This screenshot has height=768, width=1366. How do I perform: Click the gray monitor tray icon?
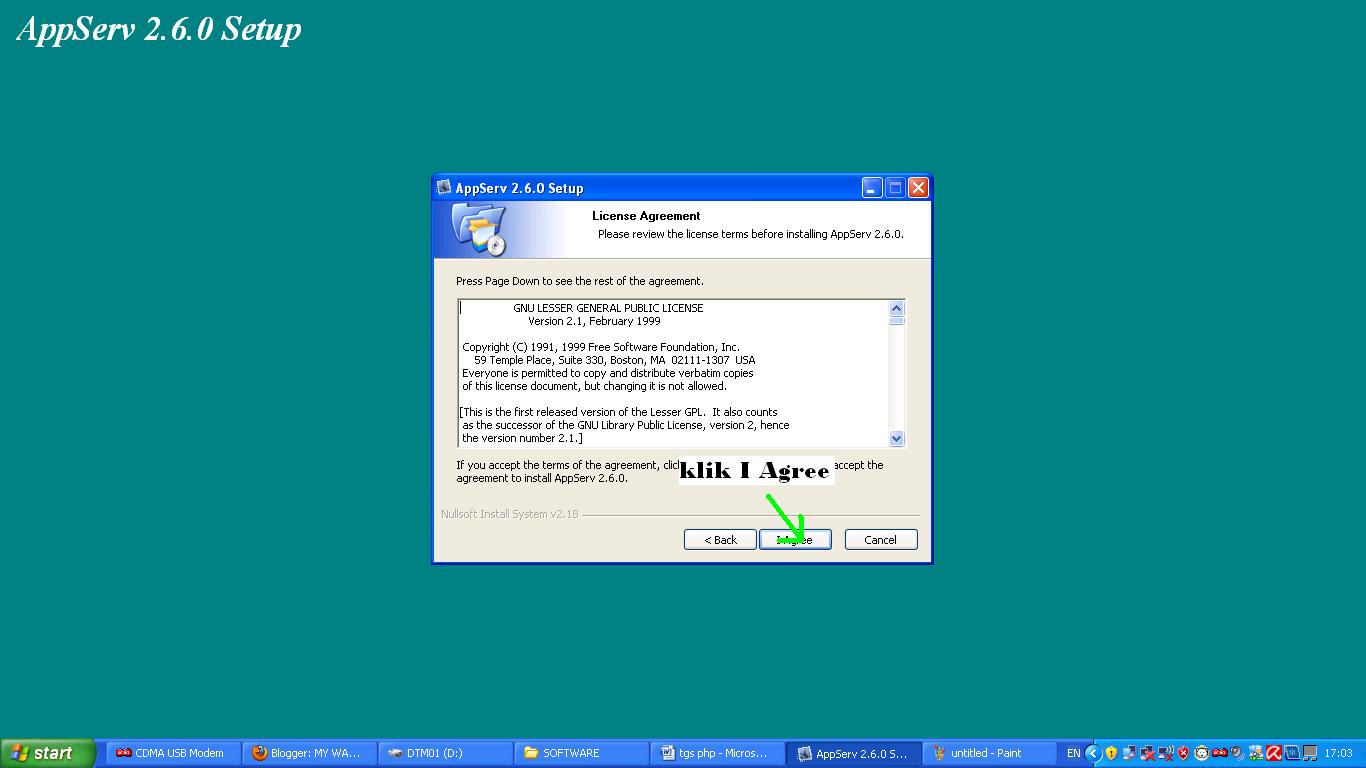click(1310, 753)
